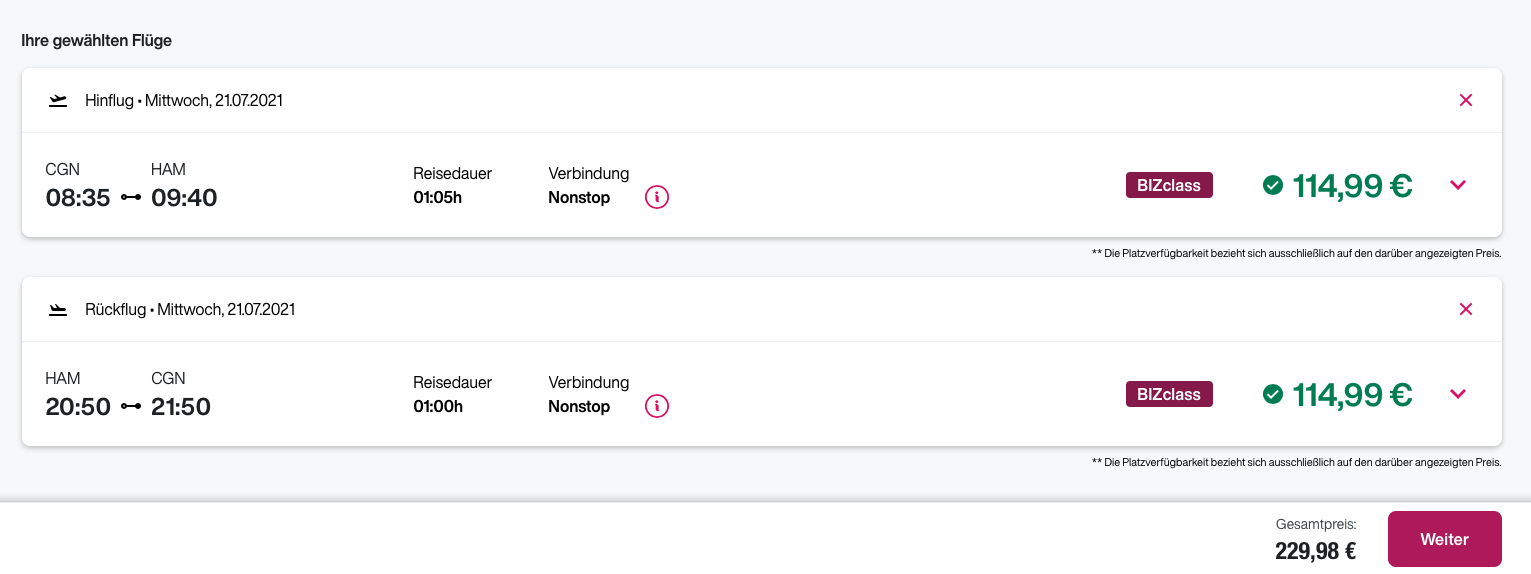Open connection info icon for HAM–CGN flight
The width and height of the screenshot is (1531, 574).
(x=657, y=406)
